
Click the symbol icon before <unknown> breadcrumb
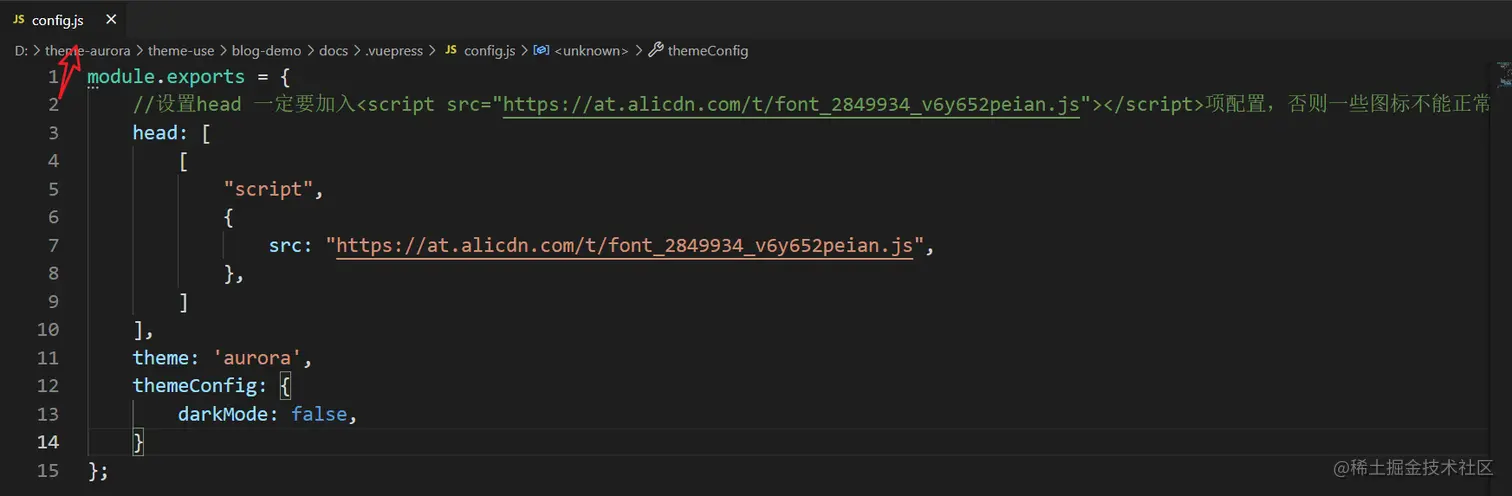point(541,50)
